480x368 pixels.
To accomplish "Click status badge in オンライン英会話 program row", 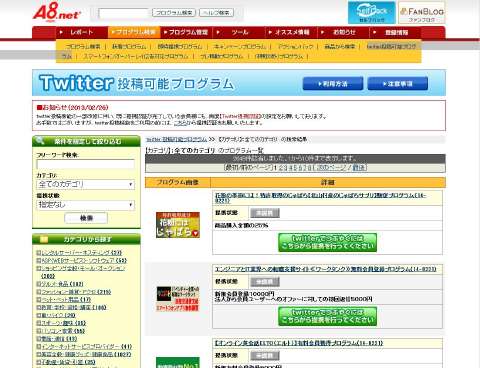I will [x=265, y=356].
